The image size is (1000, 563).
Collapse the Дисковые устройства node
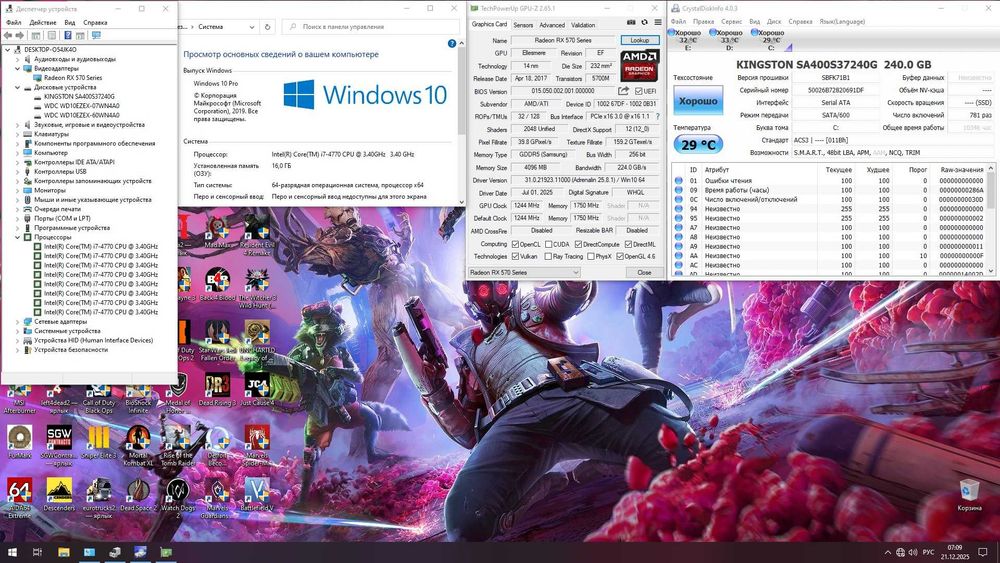(18, 87)
